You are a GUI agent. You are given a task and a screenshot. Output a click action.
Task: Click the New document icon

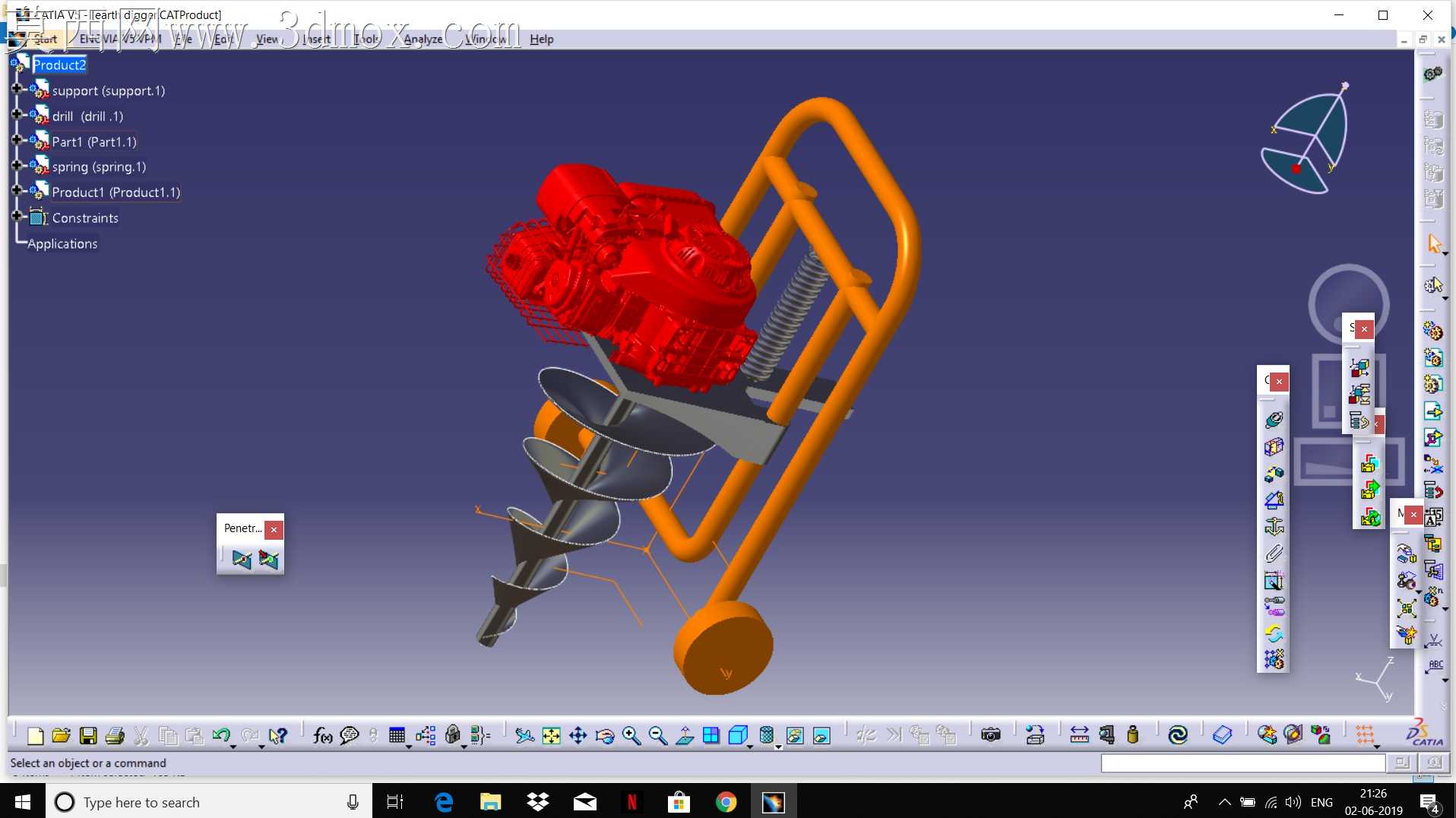(x=34, y=735)
